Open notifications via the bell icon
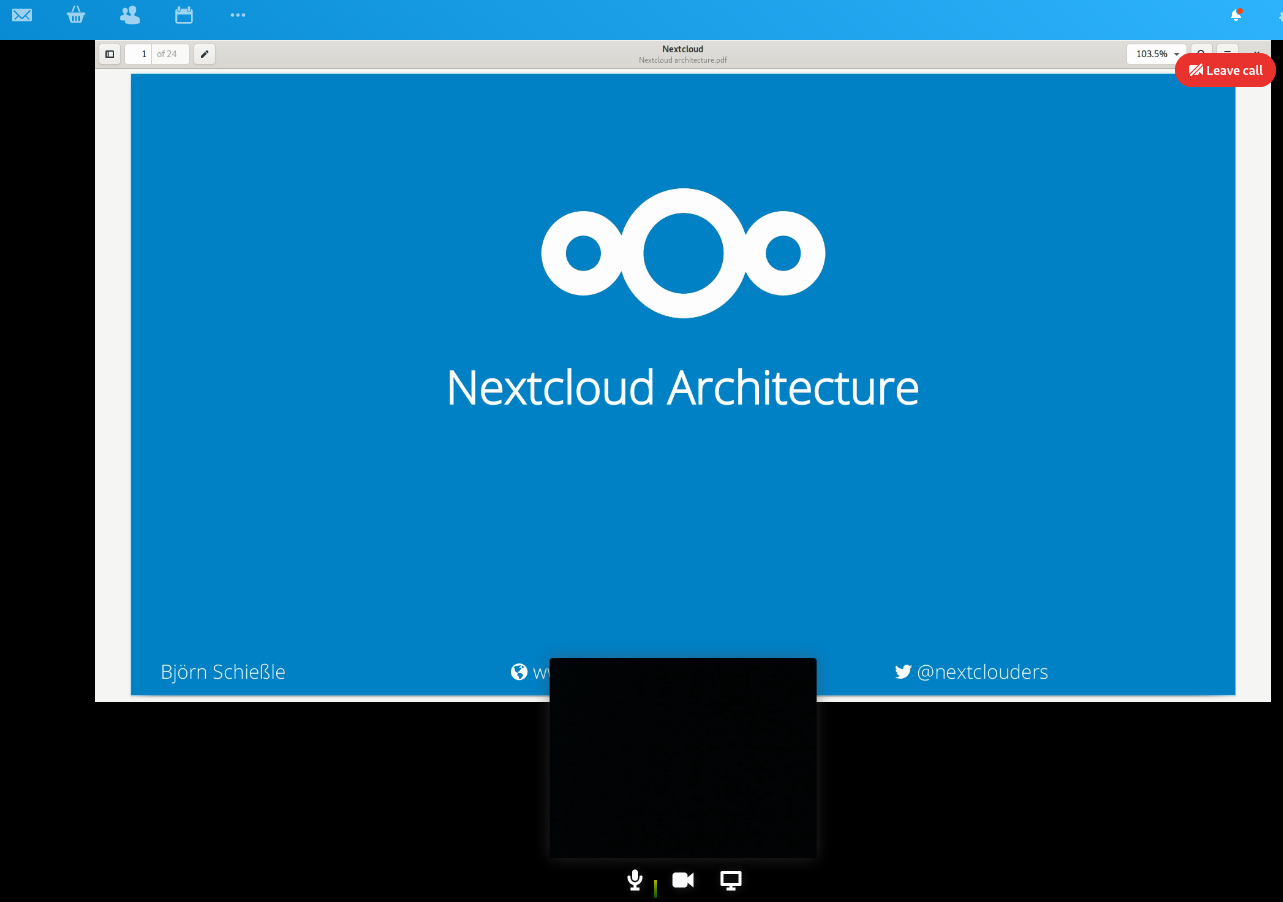1283x902 pixels. pyautogui.click(x=1236, y=16)
